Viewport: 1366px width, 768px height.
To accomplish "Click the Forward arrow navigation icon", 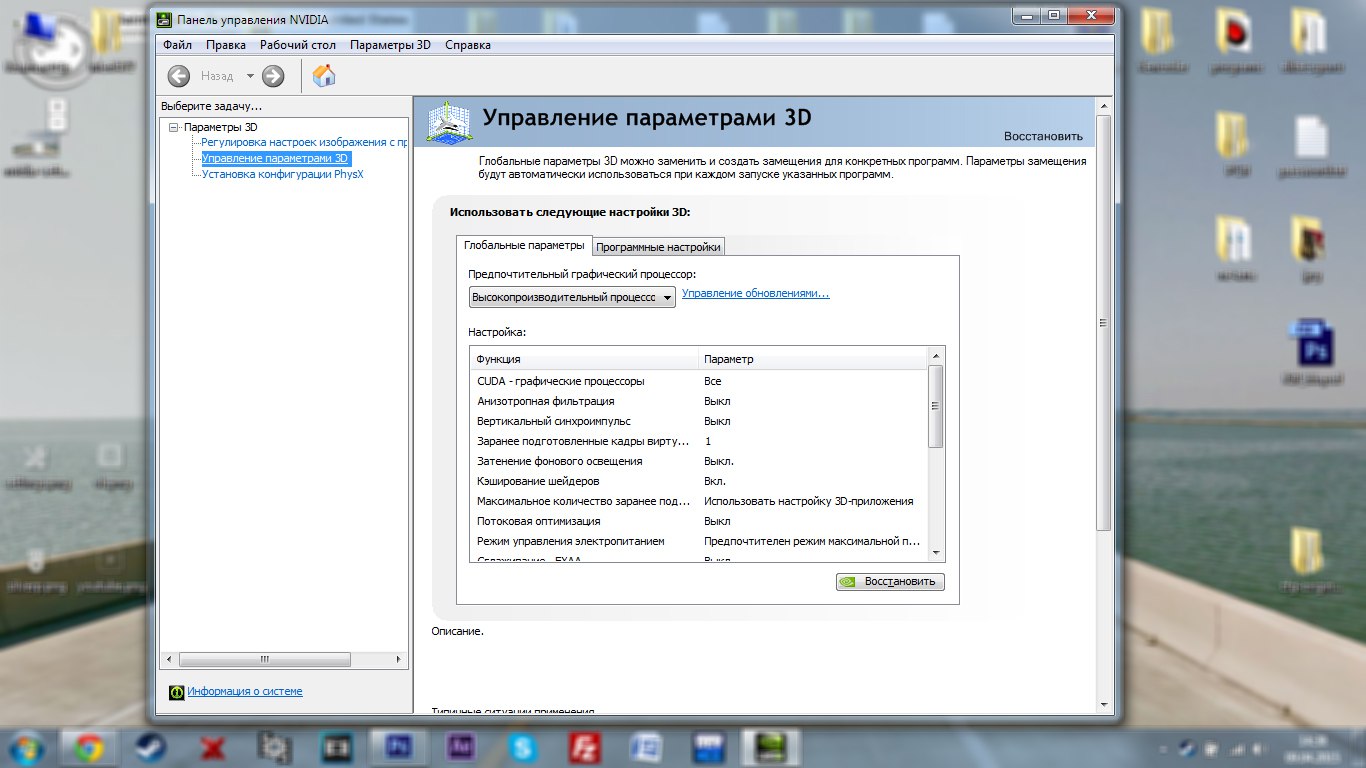I will (x=273, y=76).
